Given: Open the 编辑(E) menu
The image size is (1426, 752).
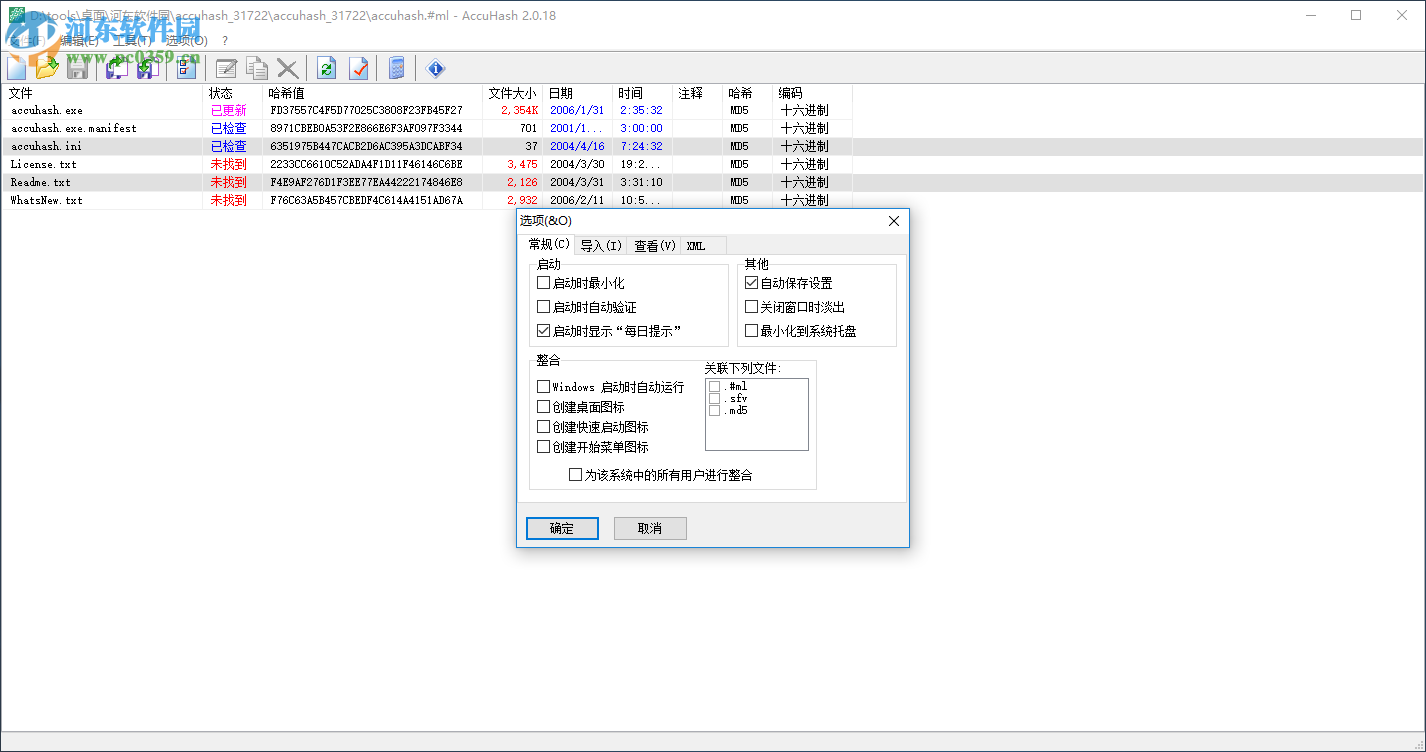Looking at the screenshot, I should (80, 41).
